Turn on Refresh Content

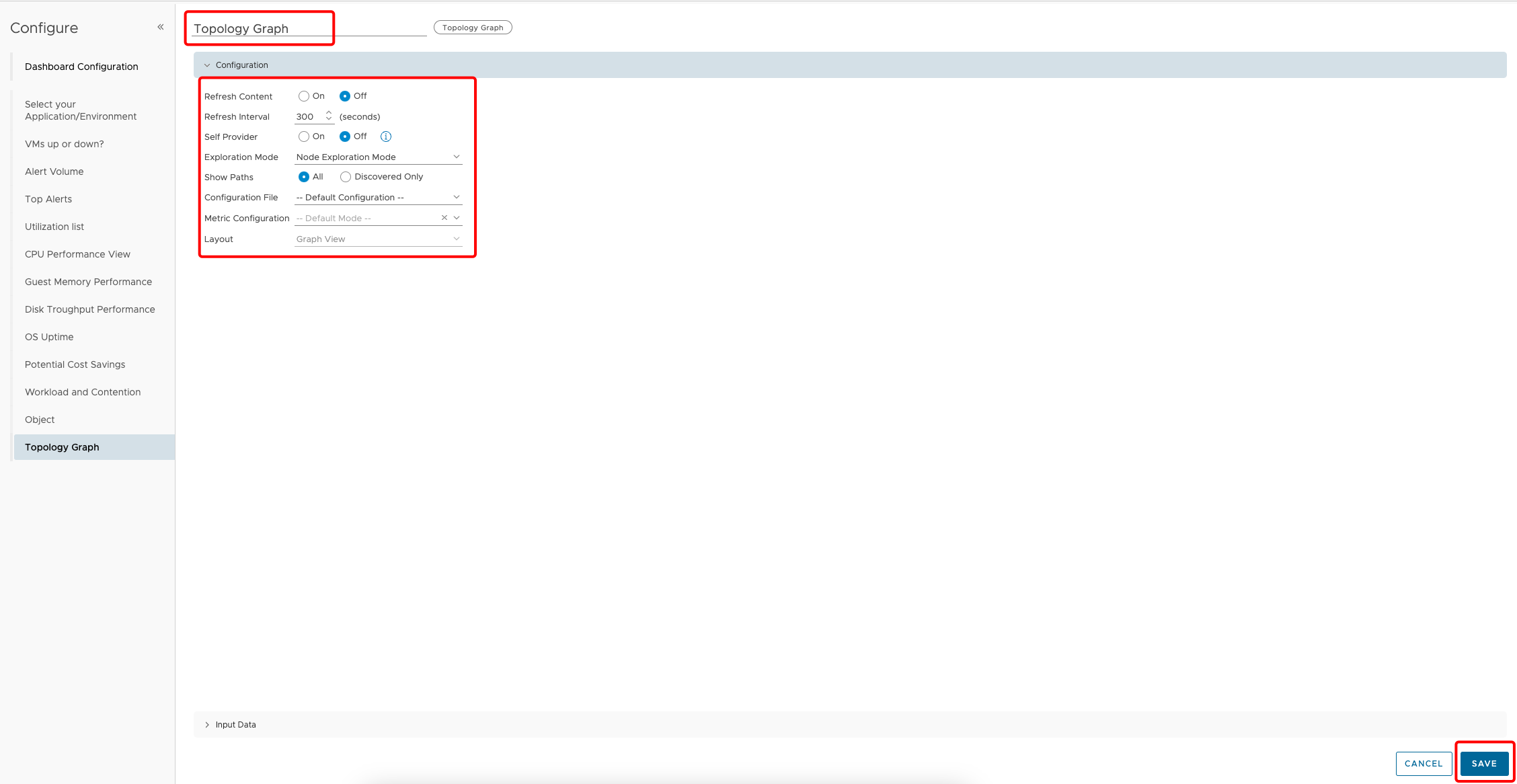[303, 95]
